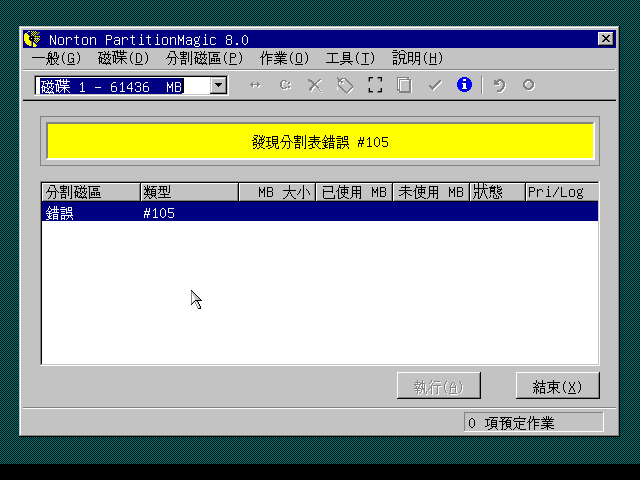
Task: Open the 說明(H) menu
Action: coord(417,58)
